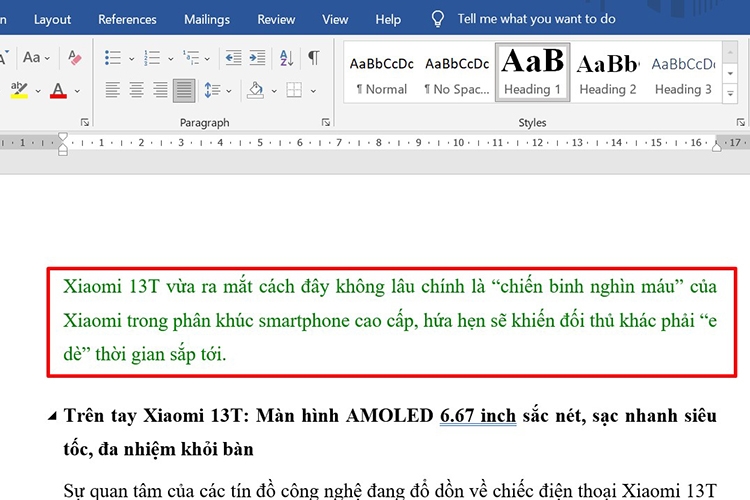Click the Tell me lightbulb icon

point(437,19)
